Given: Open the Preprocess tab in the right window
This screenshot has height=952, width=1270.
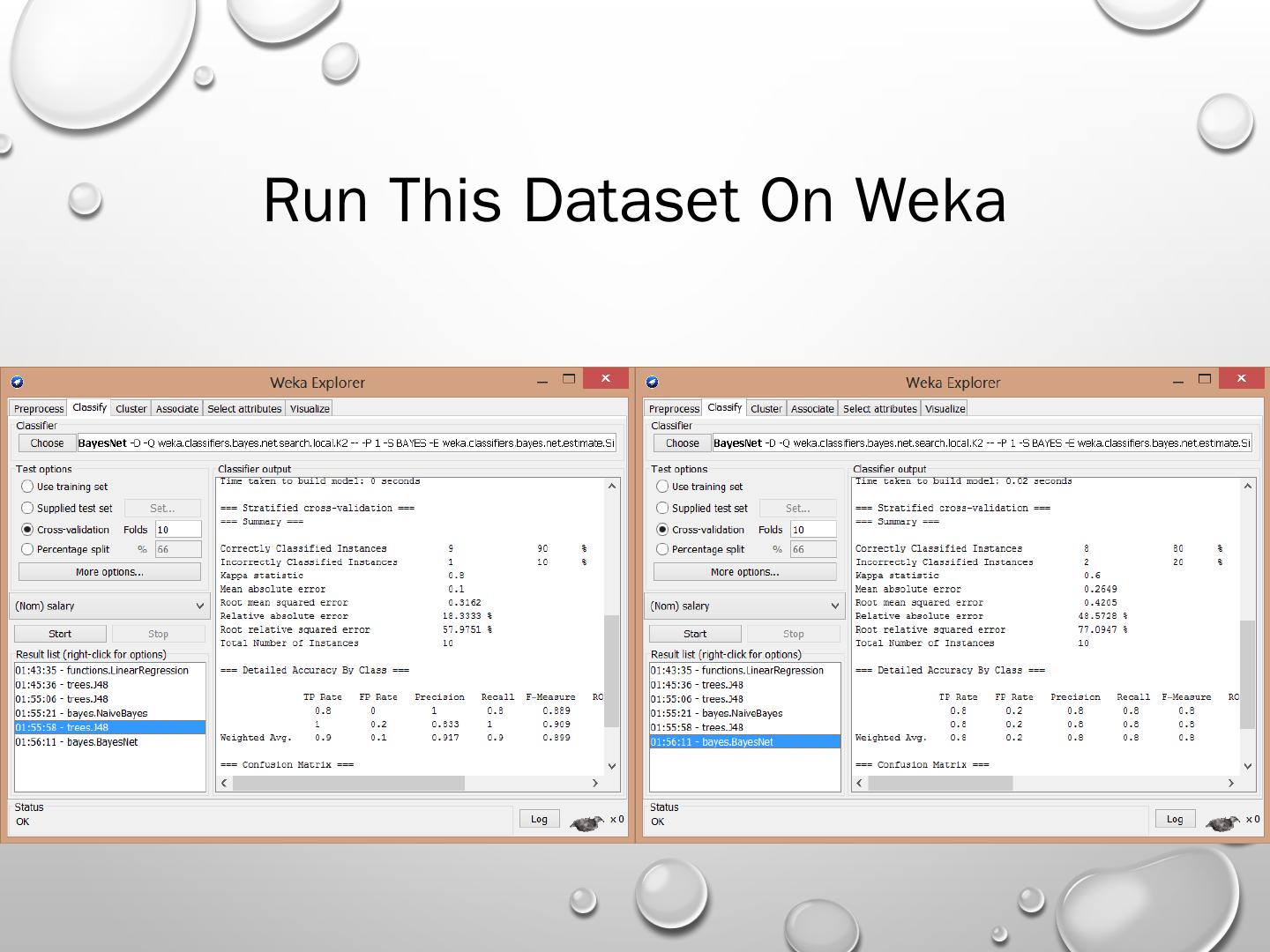Looking at the screenshot, I should coord(674,409).
